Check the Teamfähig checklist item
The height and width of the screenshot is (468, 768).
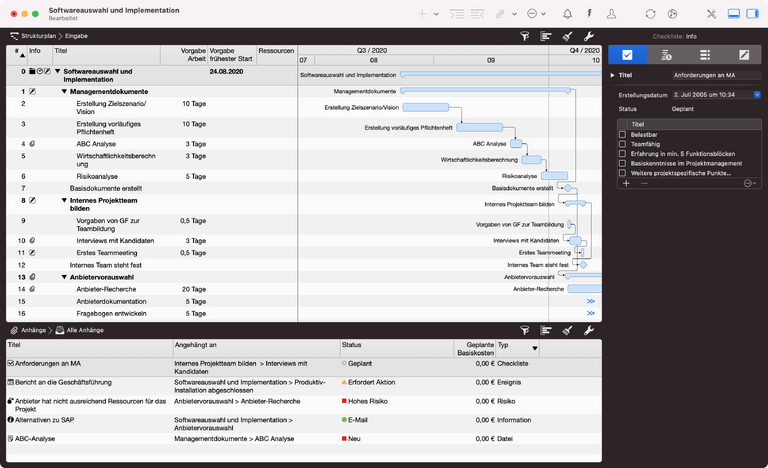click(622, 144)
